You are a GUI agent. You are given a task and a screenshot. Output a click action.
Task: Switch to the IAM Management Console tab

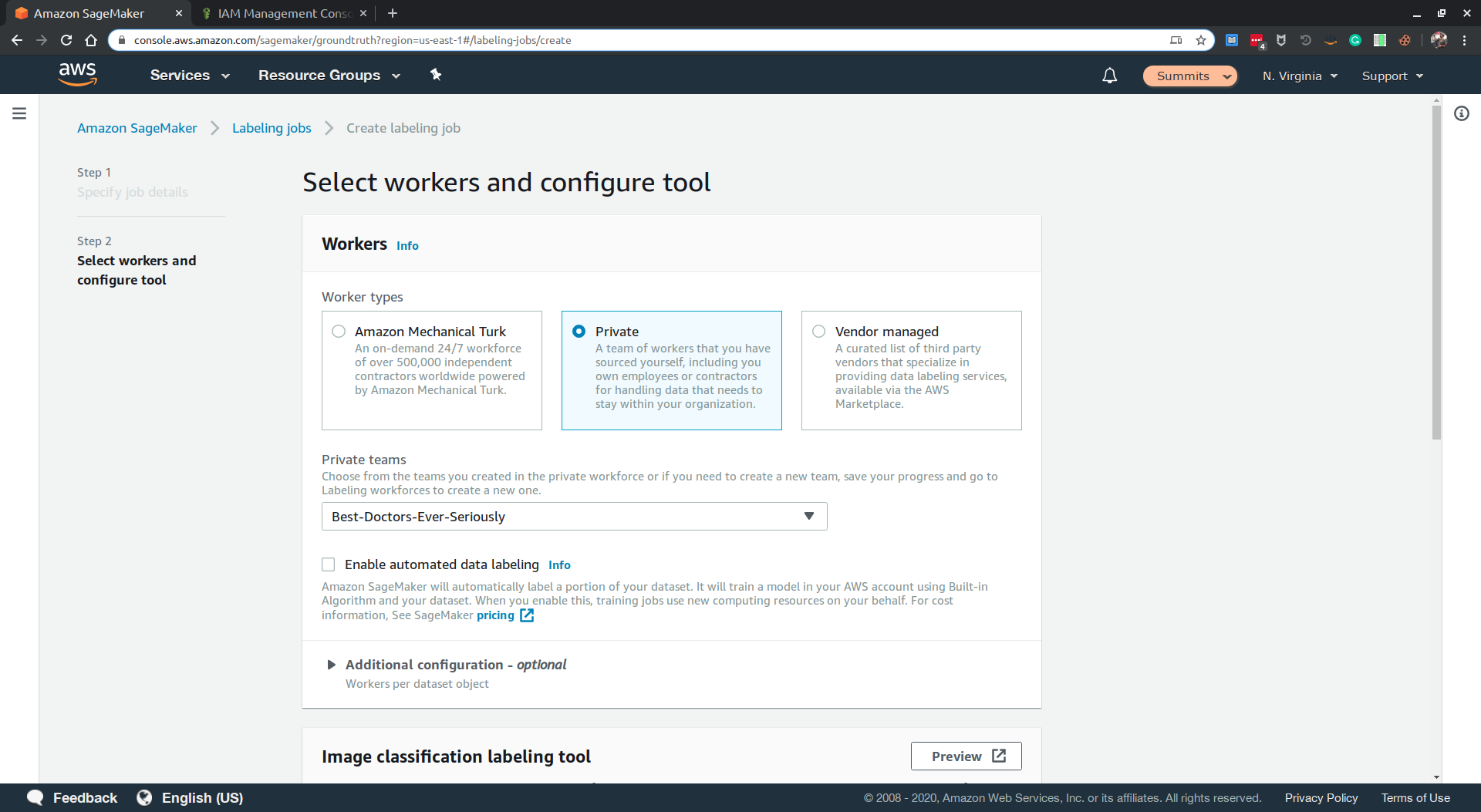284,13
